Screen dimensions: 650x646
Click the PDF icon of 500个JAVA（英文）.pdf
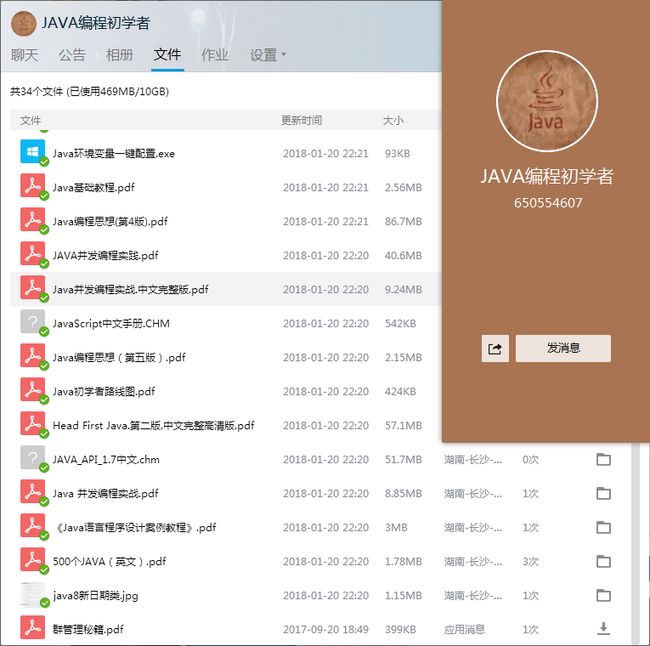click(32, 560)
